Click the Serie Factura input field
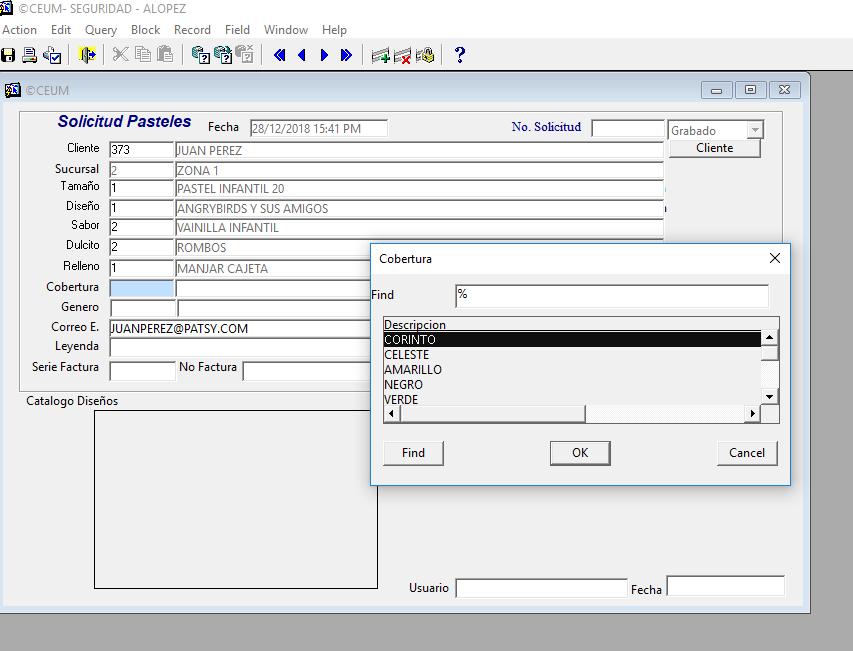 pyautogui.click(x=143, y=371)
